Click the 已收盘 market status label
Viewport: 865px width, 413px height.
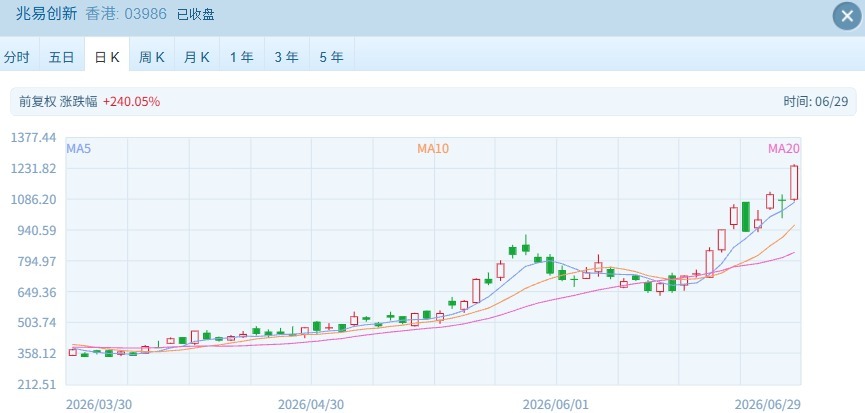pyautogui.click(x=196, y=14)
